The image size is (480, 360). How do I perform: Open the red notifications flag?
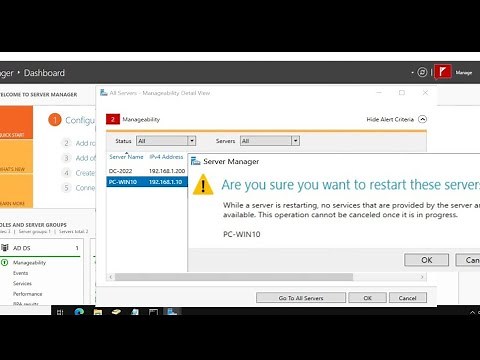pos(443,71)
